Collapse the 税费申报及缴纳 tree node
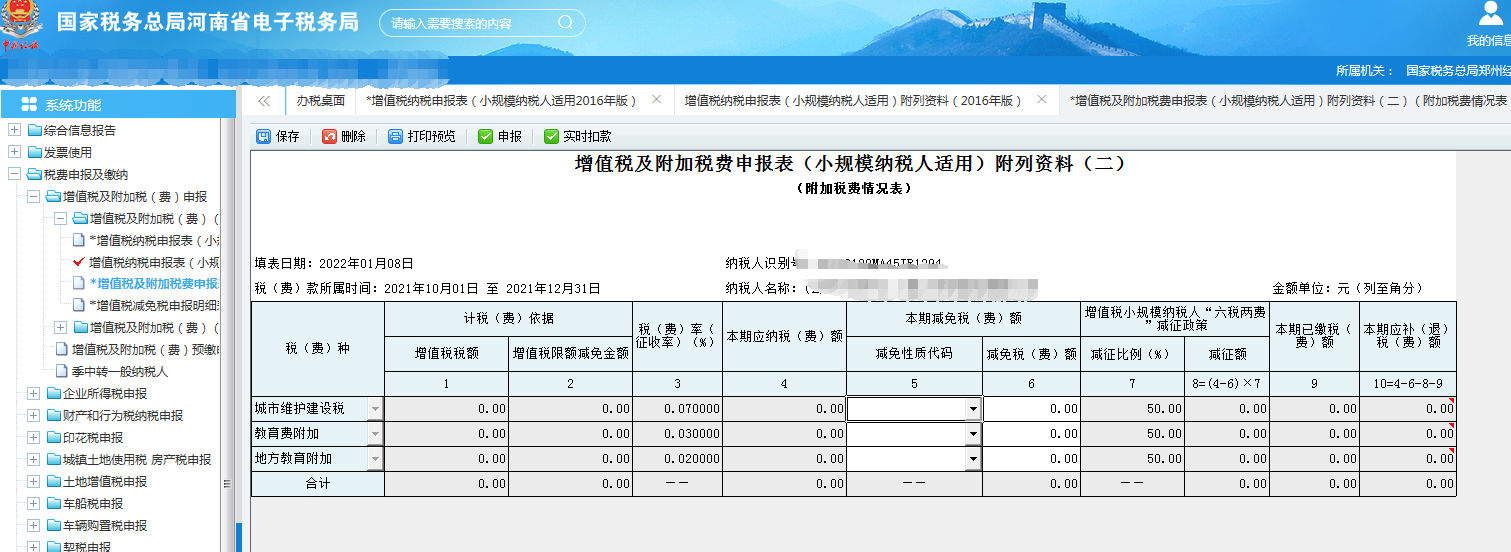Image resolution: width=1511 pixels, height=552 pixels. pos(14,174)
